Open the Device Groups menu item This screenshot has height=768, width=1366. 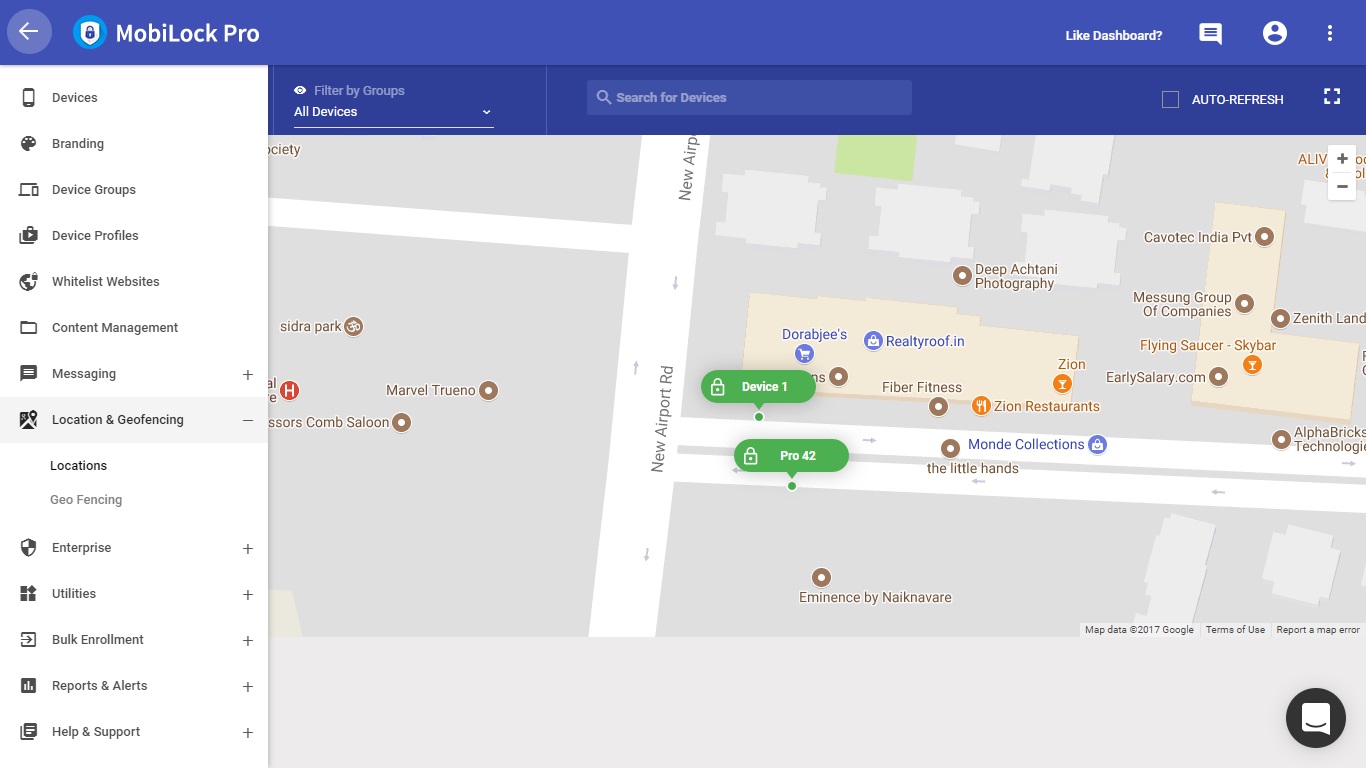click(134, 189)
